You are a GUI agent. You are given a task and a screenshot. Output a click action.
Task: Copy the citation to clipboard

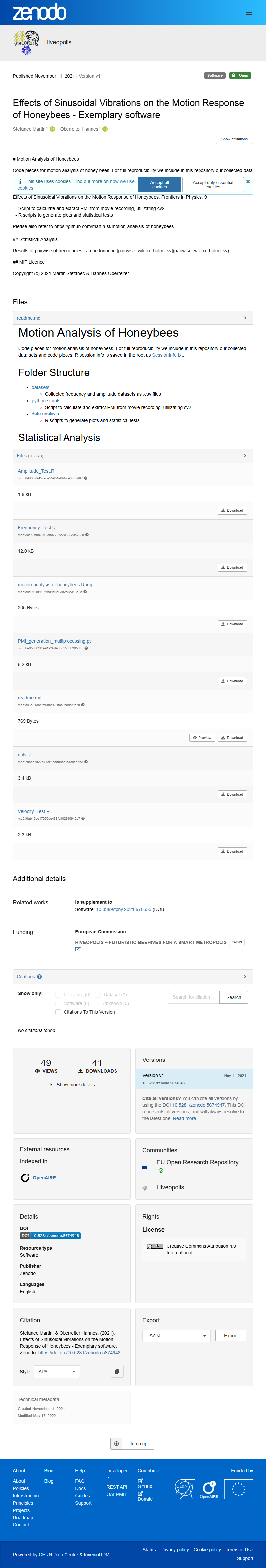(x=117, y=1371)
